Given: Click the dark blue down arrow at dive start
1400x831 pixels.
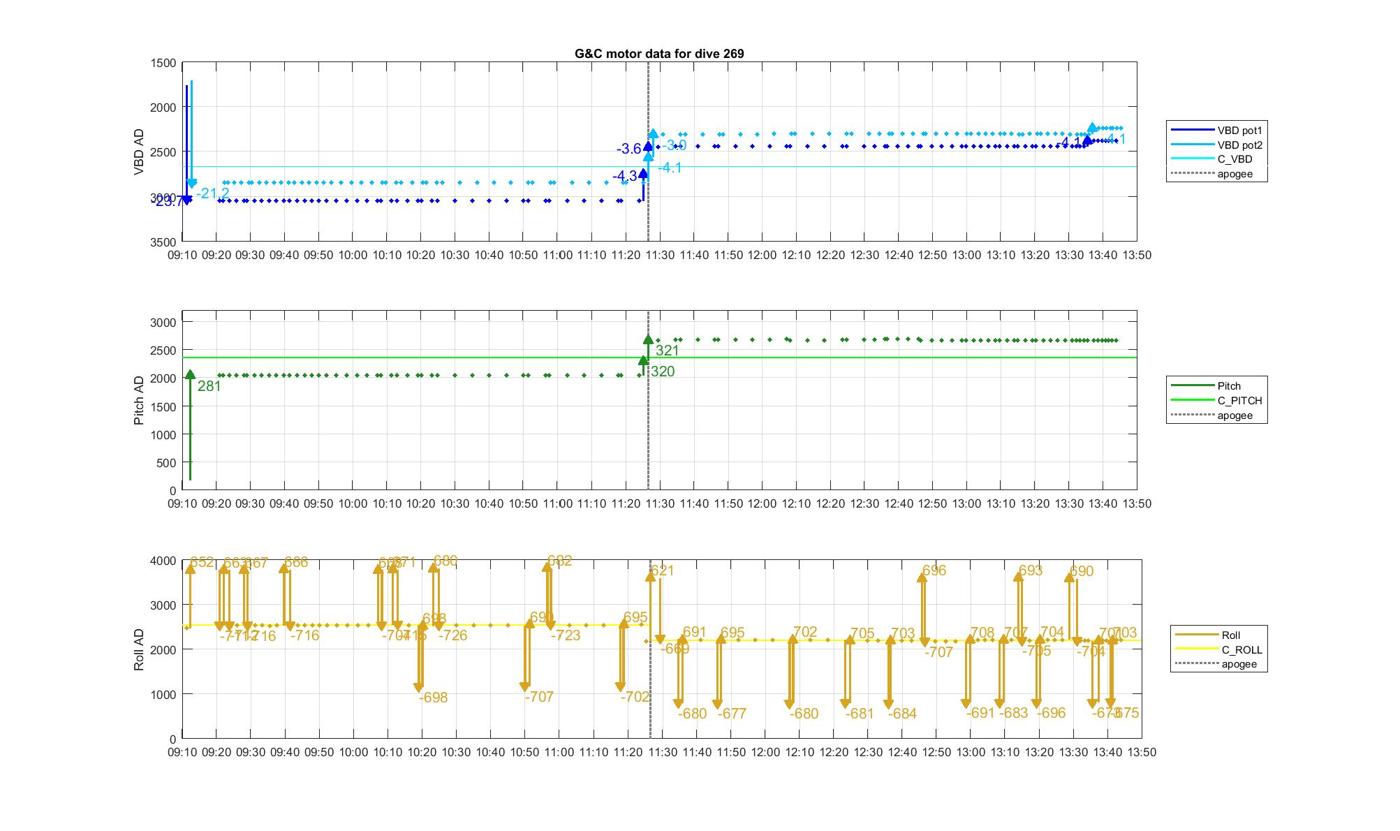Looking at the screenshot, I should point(186,145).
